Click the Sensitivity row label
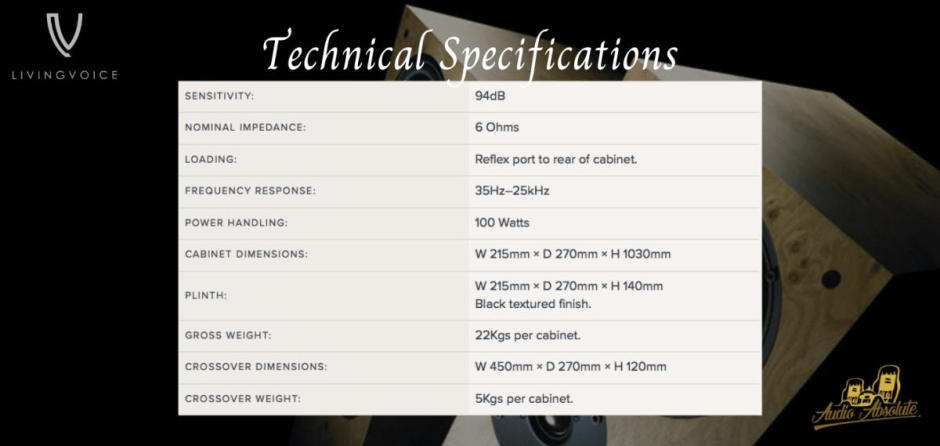This screenshot has width=940, height=446. [x=220, y=96]
